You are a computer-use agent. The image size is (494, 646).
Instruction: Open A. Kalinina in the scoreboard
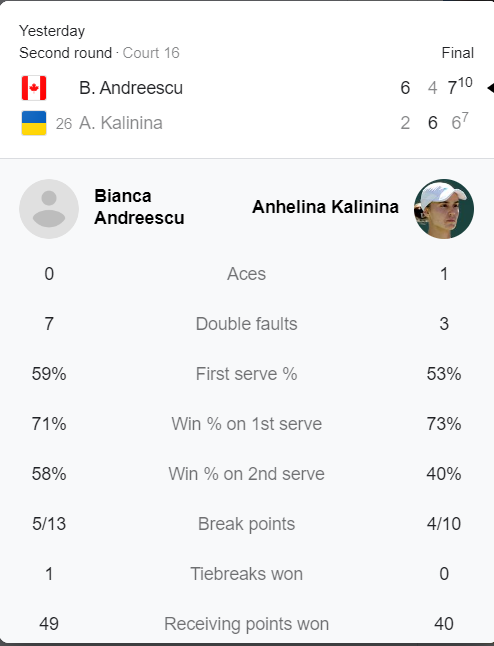(121, 123)
